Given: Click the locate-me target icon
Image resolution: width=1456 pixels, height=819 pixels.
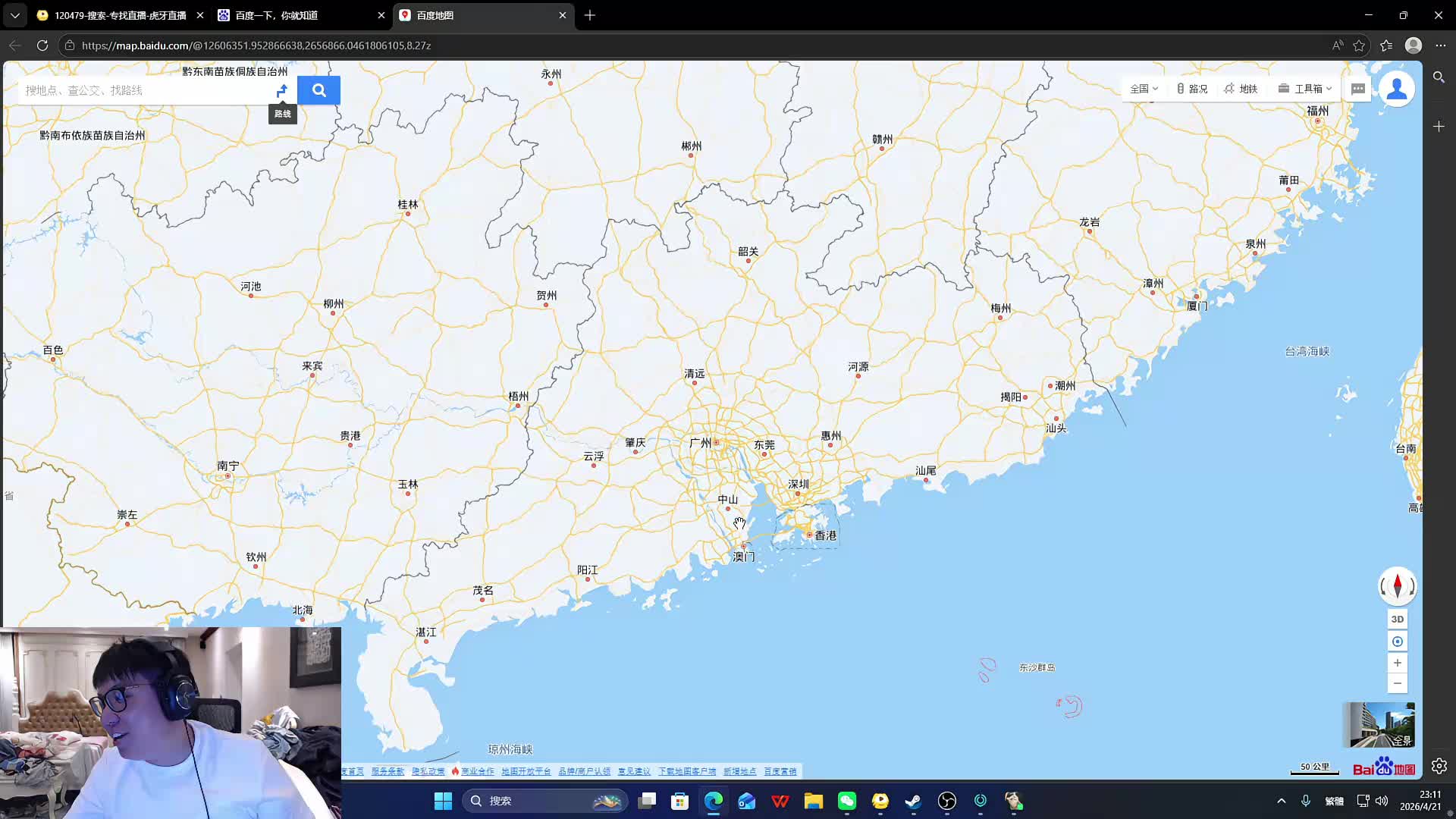Looking at the screenshot, I should coord(1397,642).
